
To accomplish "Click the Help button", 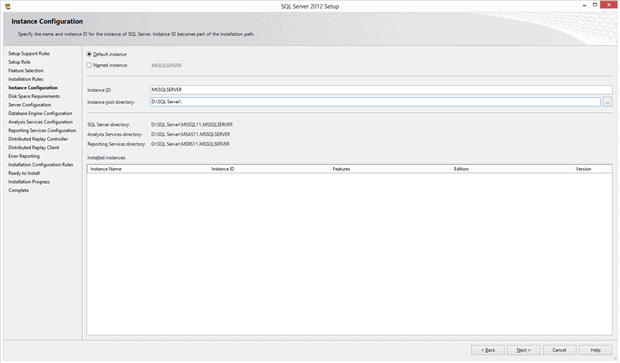I will pos(595,350).
